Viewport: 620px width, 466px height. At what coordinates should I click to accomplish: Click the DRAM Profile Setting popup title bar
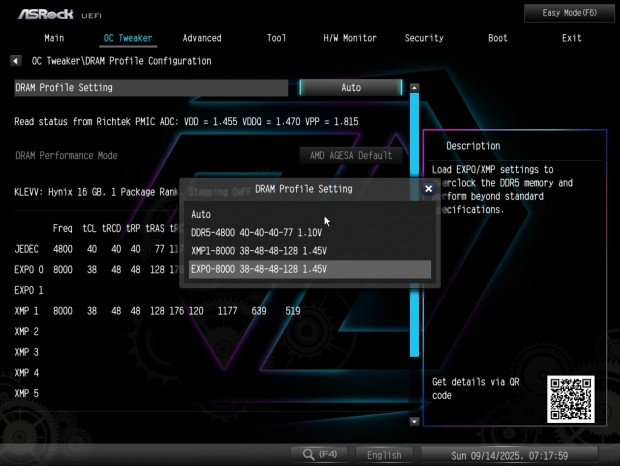(304, 189)
